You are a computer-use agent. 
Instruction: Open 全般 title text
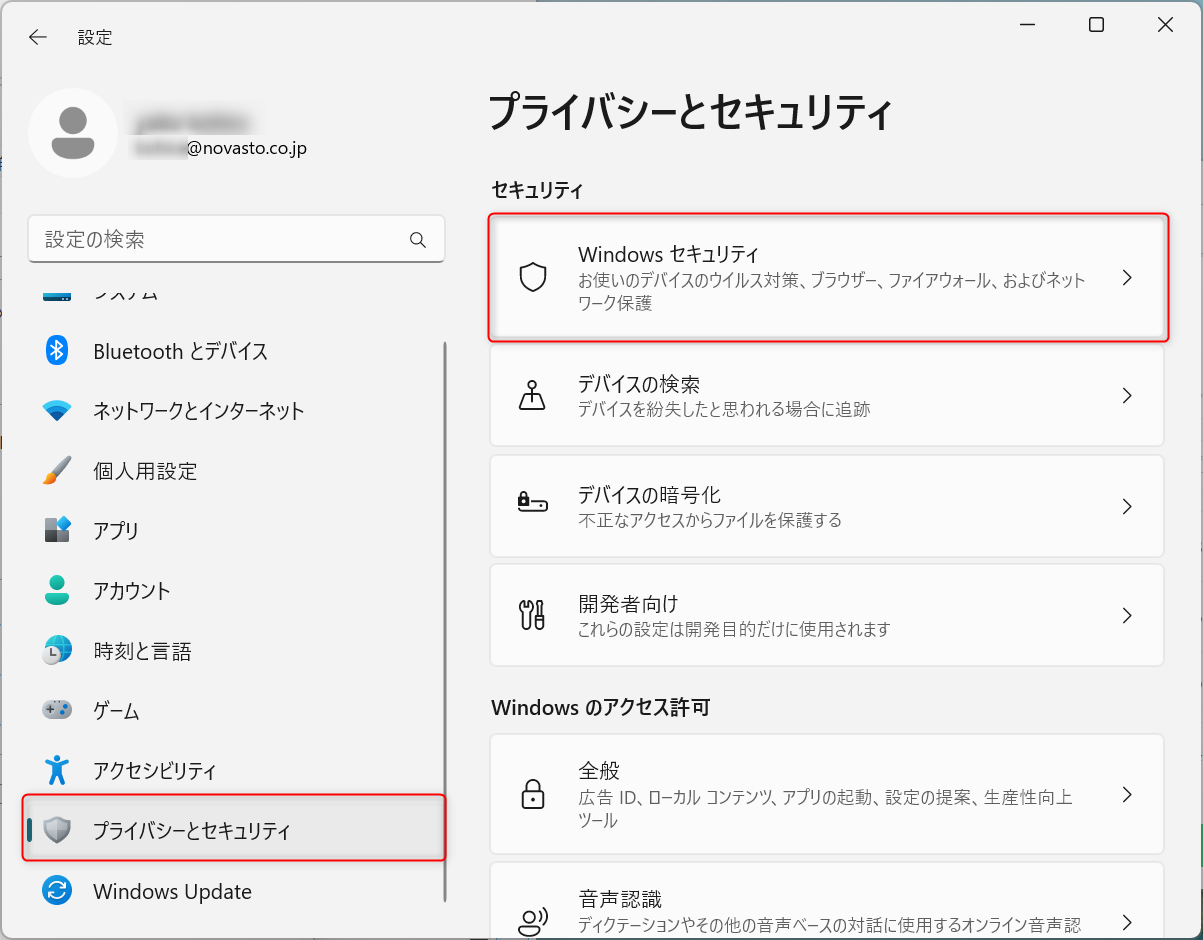[x=599, y=771]
